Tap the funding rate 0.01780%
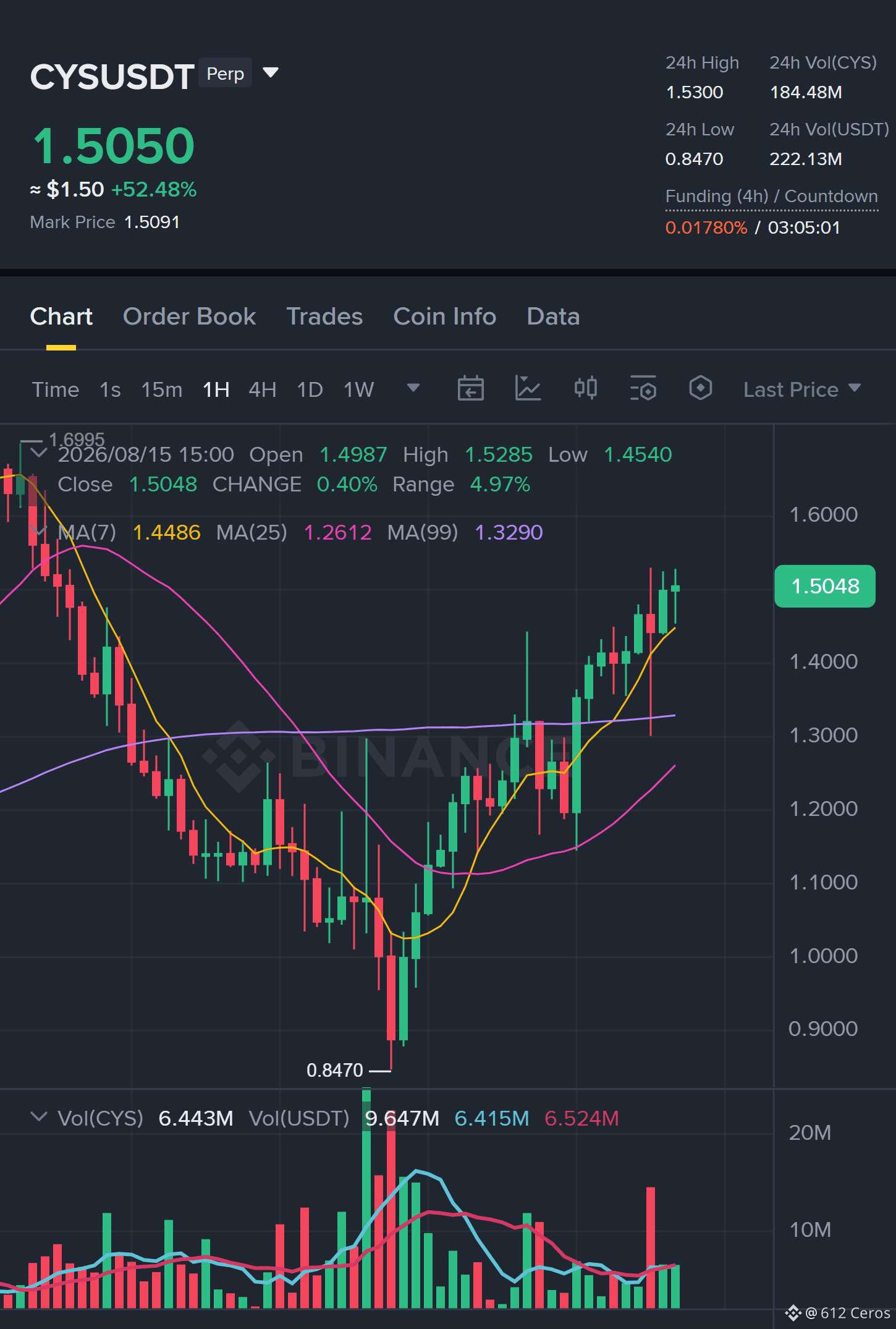This screenshot has height=1329, width=896. 706,227
